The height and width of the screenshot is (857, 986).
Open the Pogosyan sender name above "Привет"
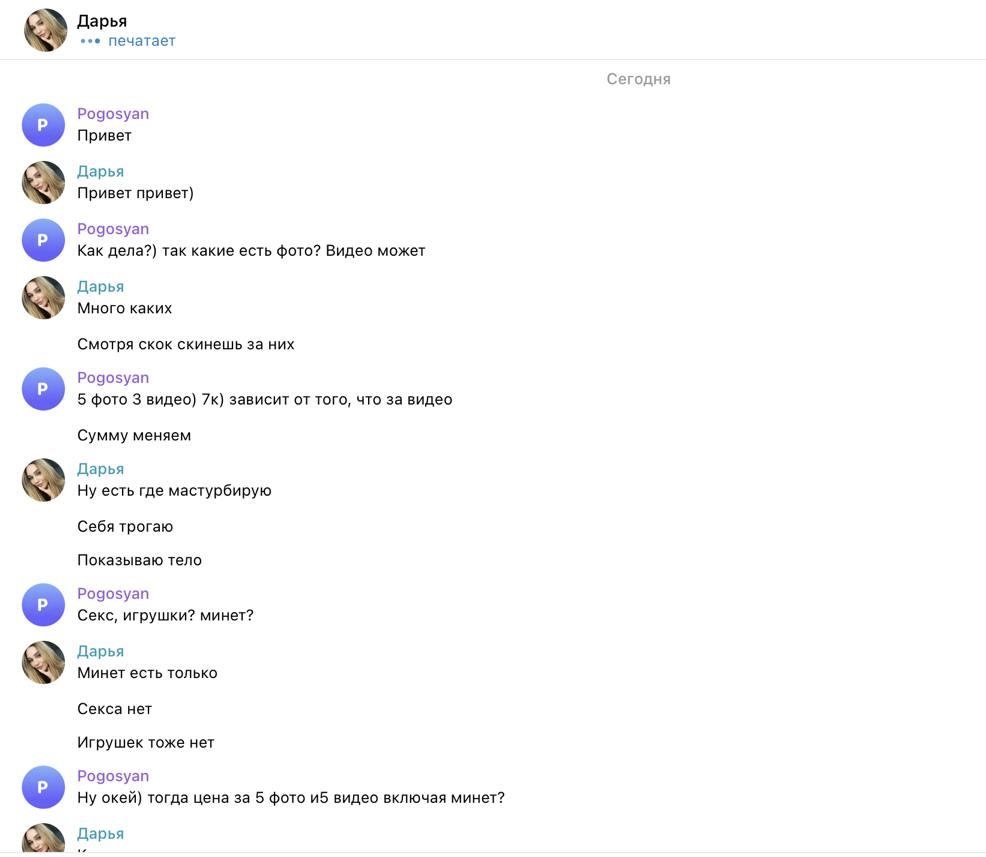[x=113, y=114]
